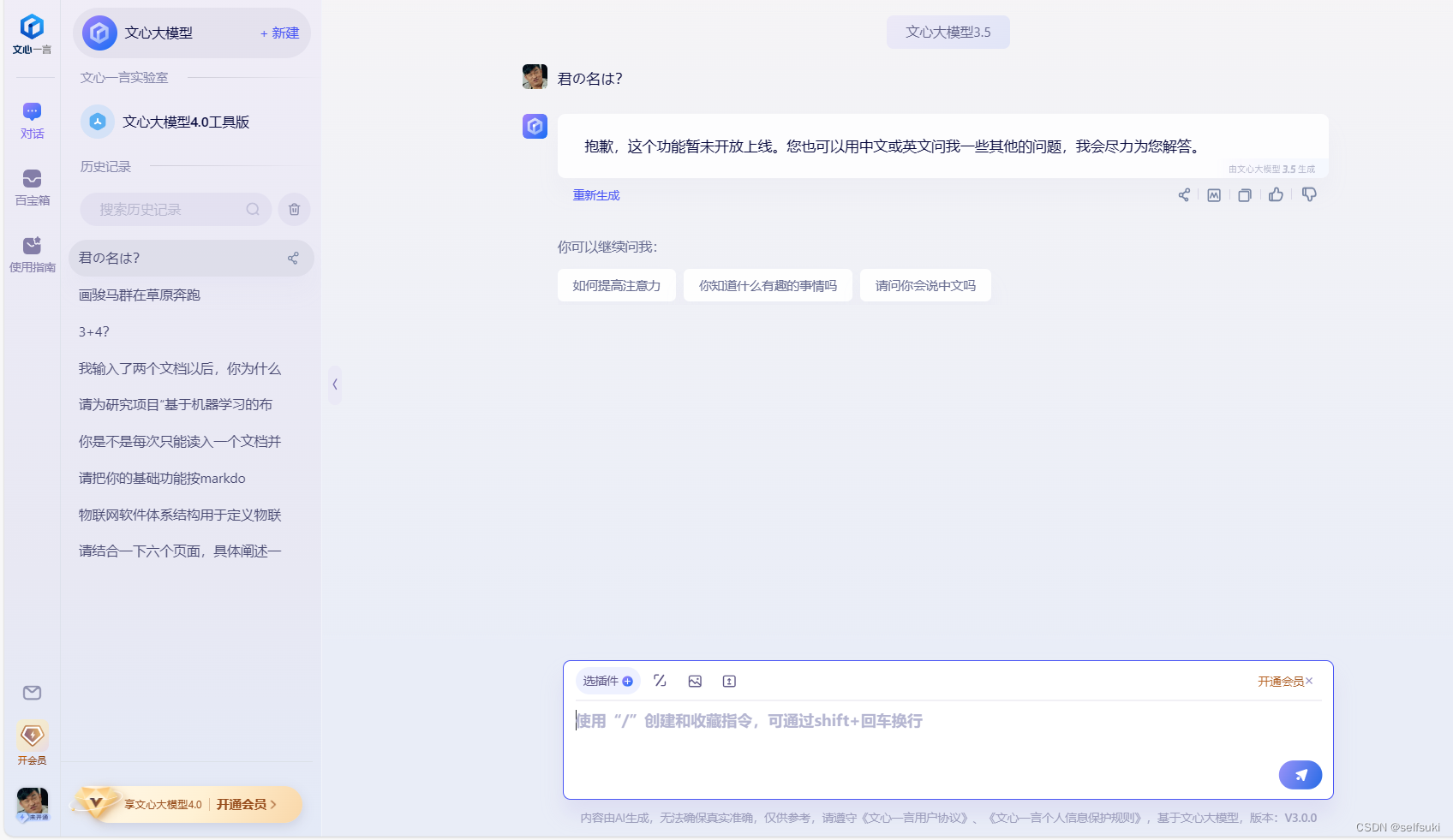
Task: Click the 开会员 diamond icon
Action: pyautogui.click(x=32, y=736)
